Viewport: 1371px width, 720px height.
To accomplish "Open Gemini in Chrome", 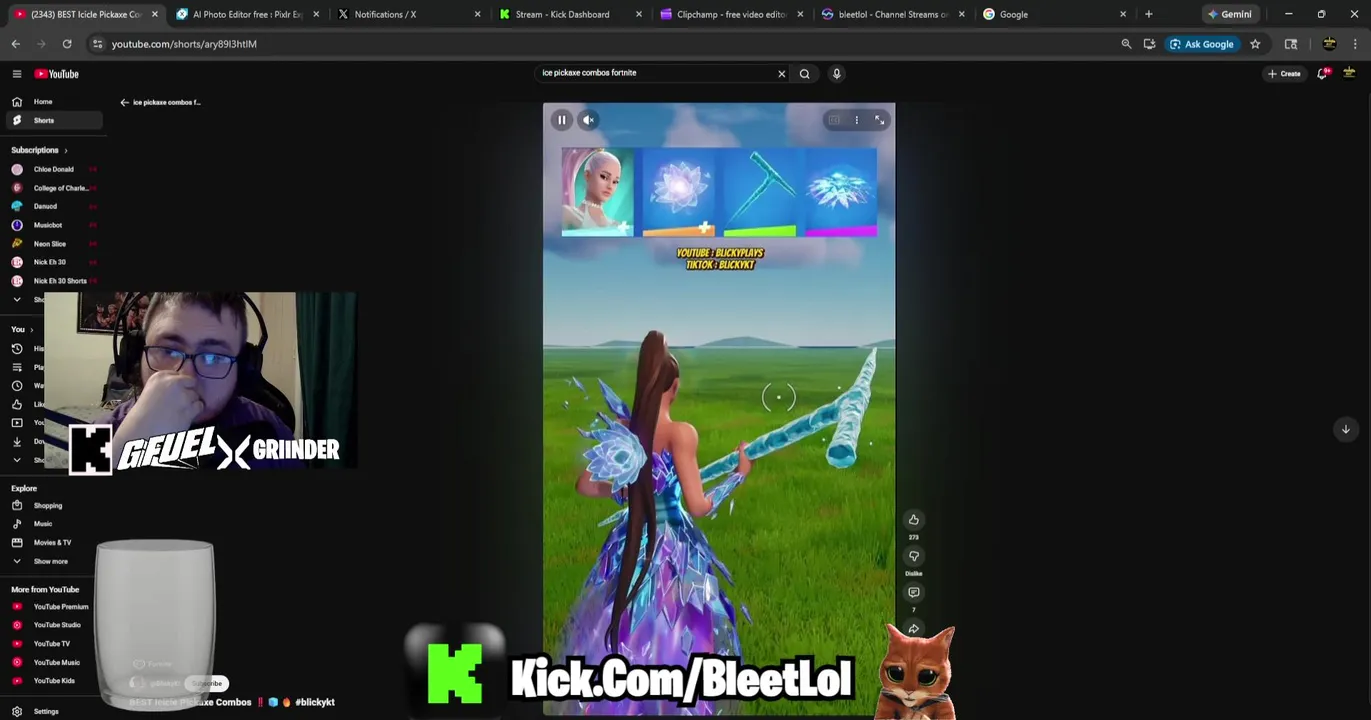I will click(1229, 14).
